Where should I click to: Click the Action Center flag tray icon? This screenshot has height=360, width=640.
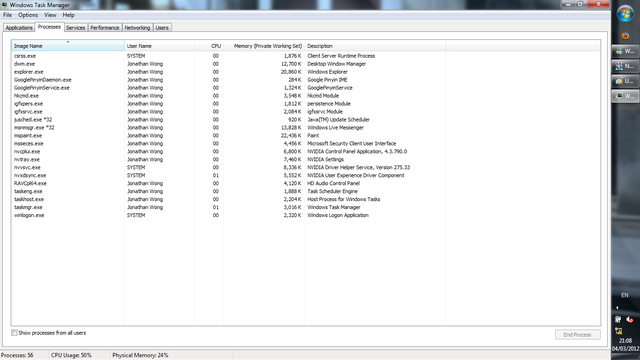(x=618, y=319)
